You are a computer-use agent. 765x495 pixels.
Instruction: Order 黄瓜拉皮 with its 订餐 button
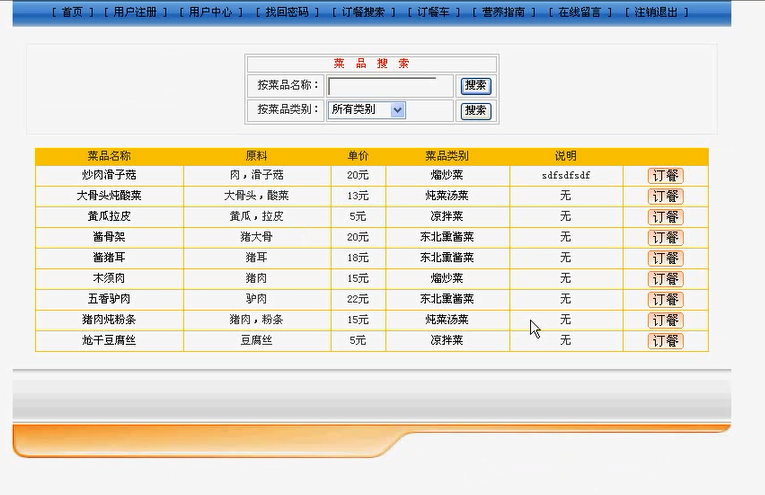tap(665, 217)
